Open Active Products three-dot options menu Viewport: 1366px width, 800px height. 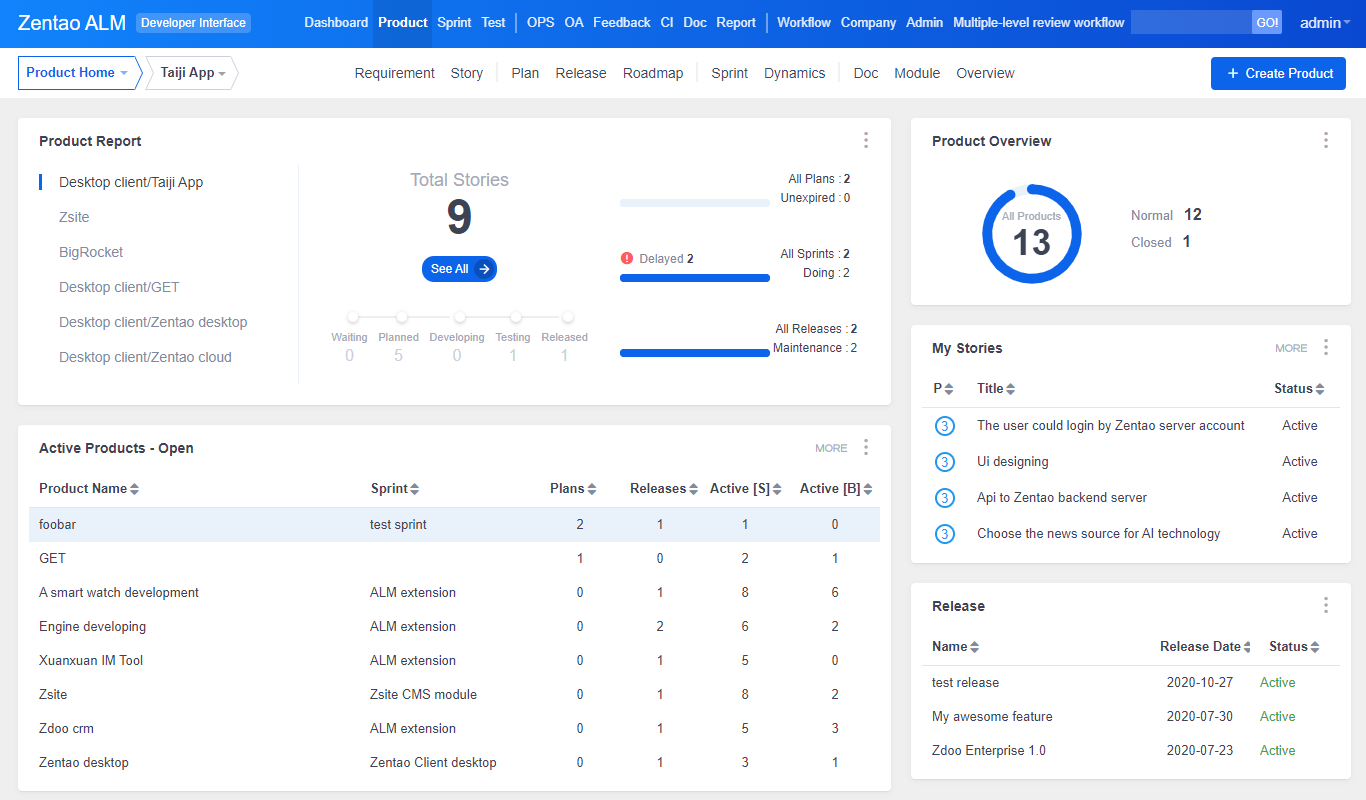tap(866, 448)
